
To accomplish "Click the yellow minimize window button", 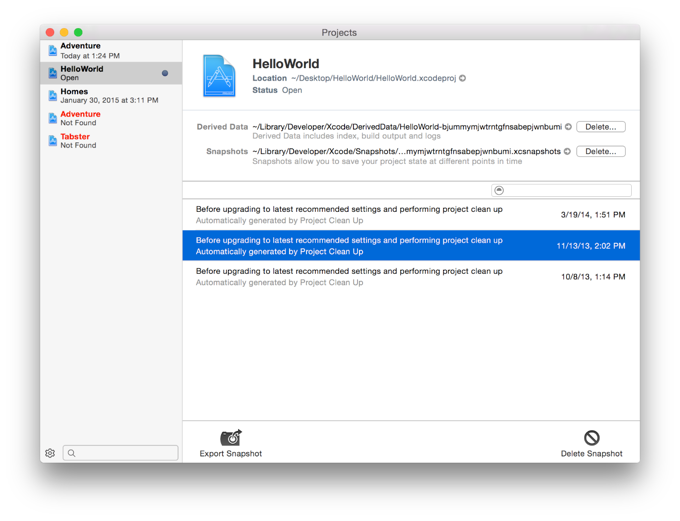I will (x=64, y=32).
